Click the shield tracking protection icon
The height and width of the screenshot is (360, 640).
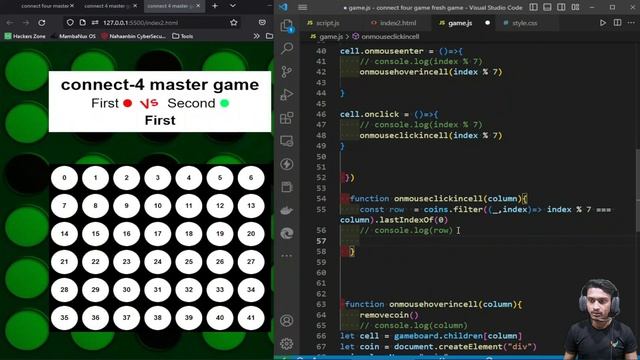coord(70,22)
